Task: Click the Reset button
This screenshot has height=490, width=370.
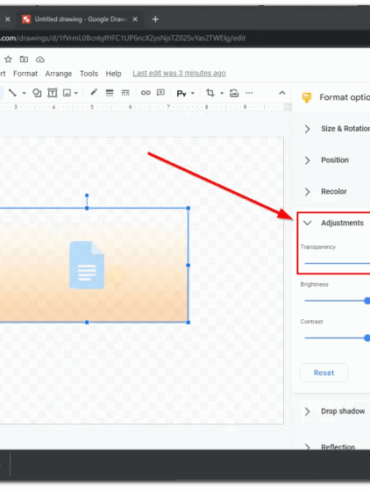Action: point(324,373)
